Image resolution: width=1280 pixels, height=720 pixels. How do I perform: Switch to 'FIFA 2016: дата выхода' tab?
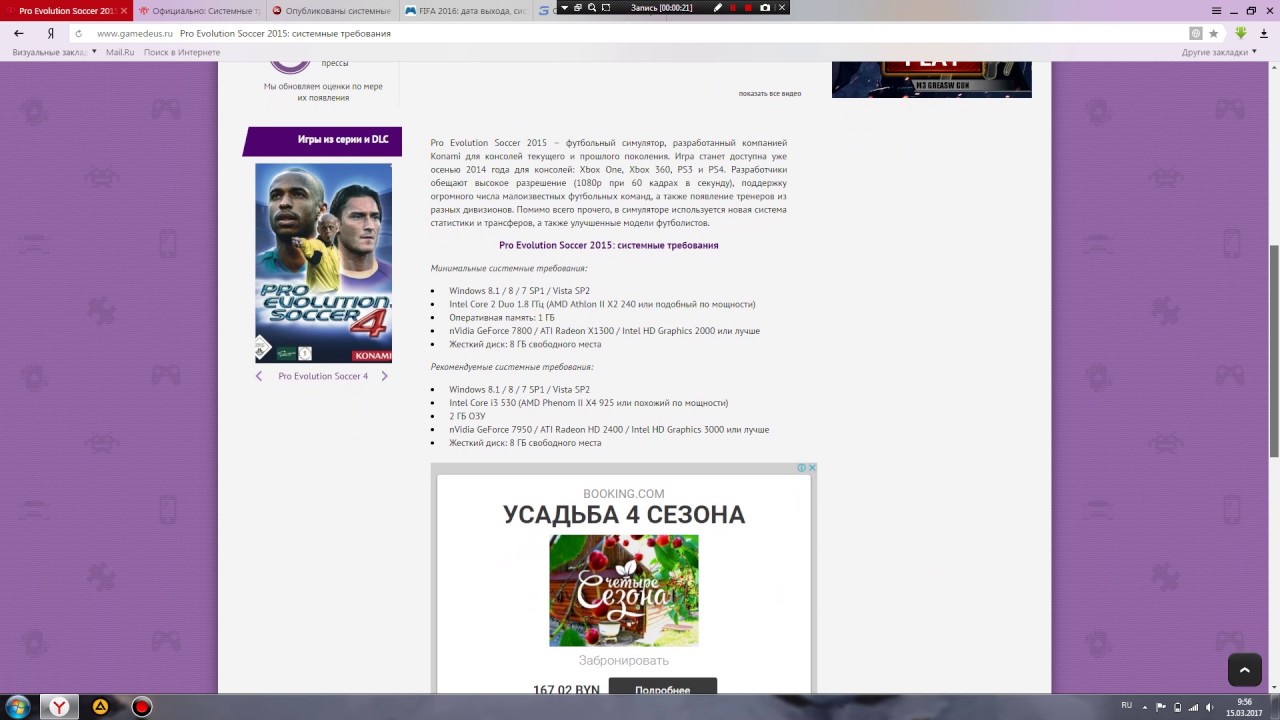pos(465,11)
